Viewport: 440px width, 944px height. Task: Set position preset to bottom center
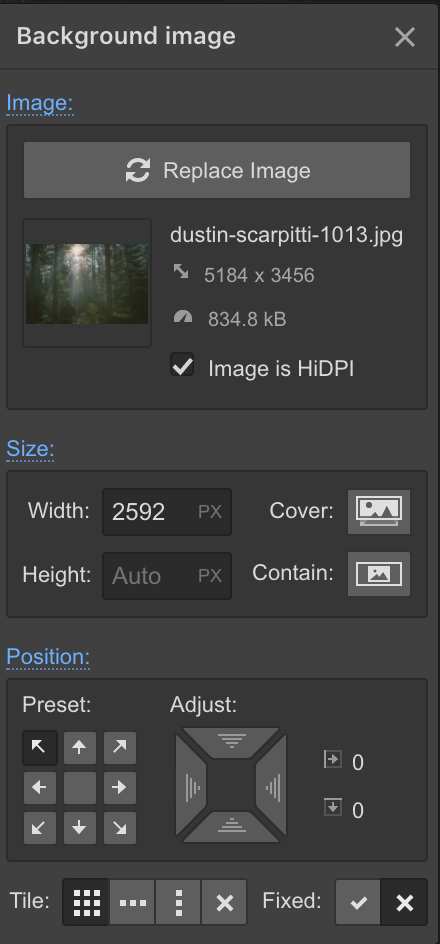79,828
